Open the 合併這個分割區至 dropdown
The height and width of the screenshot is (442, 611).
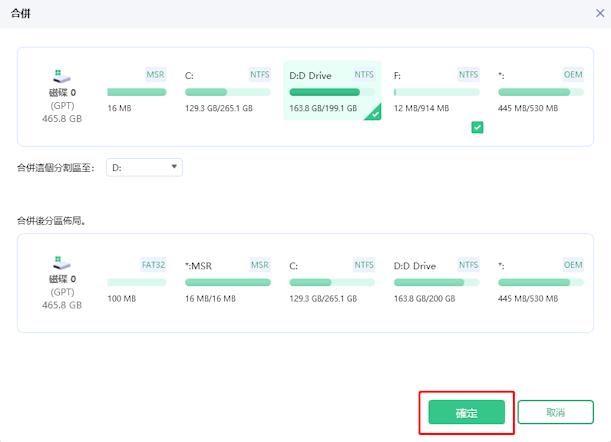tap(142, 167)
